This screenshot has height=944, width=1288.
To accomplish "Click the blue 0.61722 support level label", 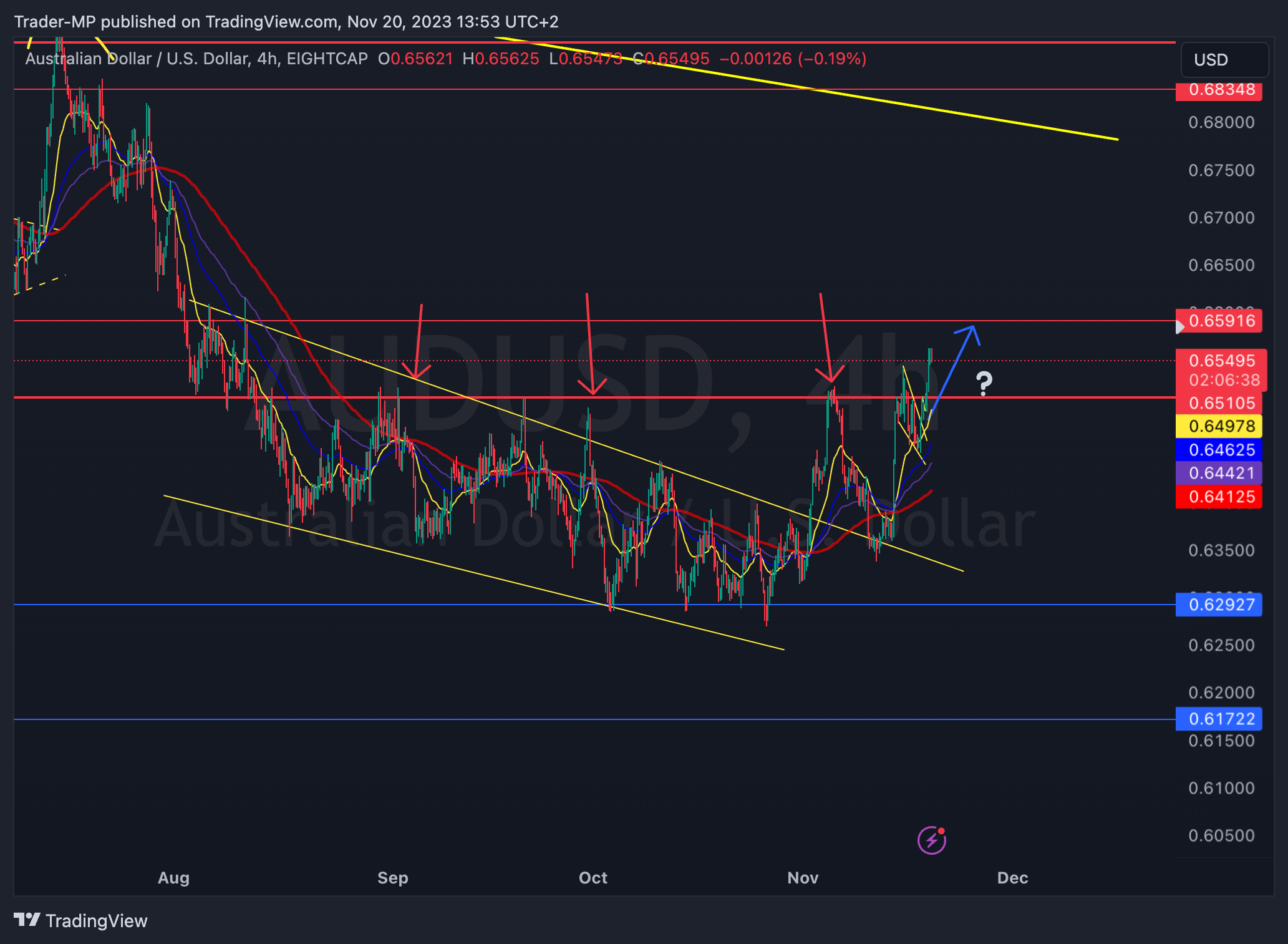I will click(1219, 719).
